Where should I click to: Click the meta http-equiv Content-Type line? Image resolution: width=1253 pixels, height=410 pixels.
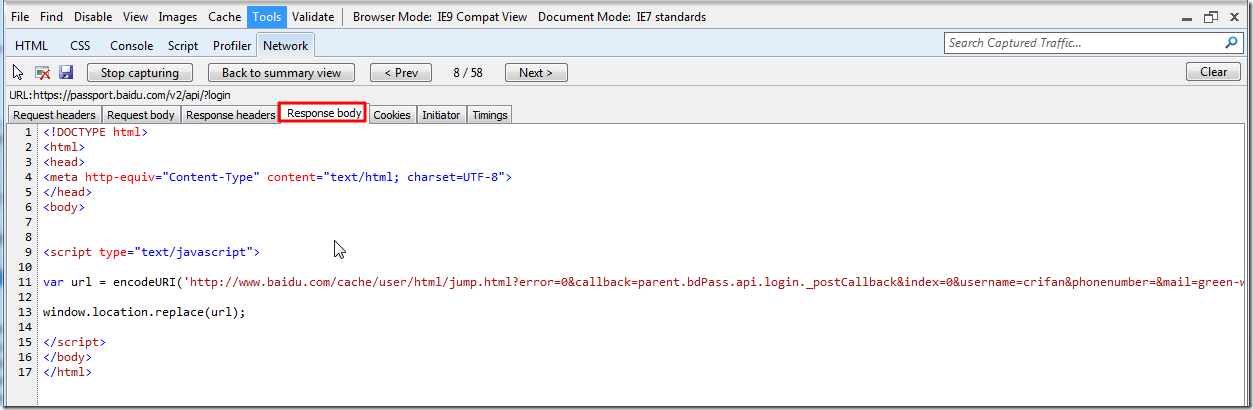coord(277,177)
